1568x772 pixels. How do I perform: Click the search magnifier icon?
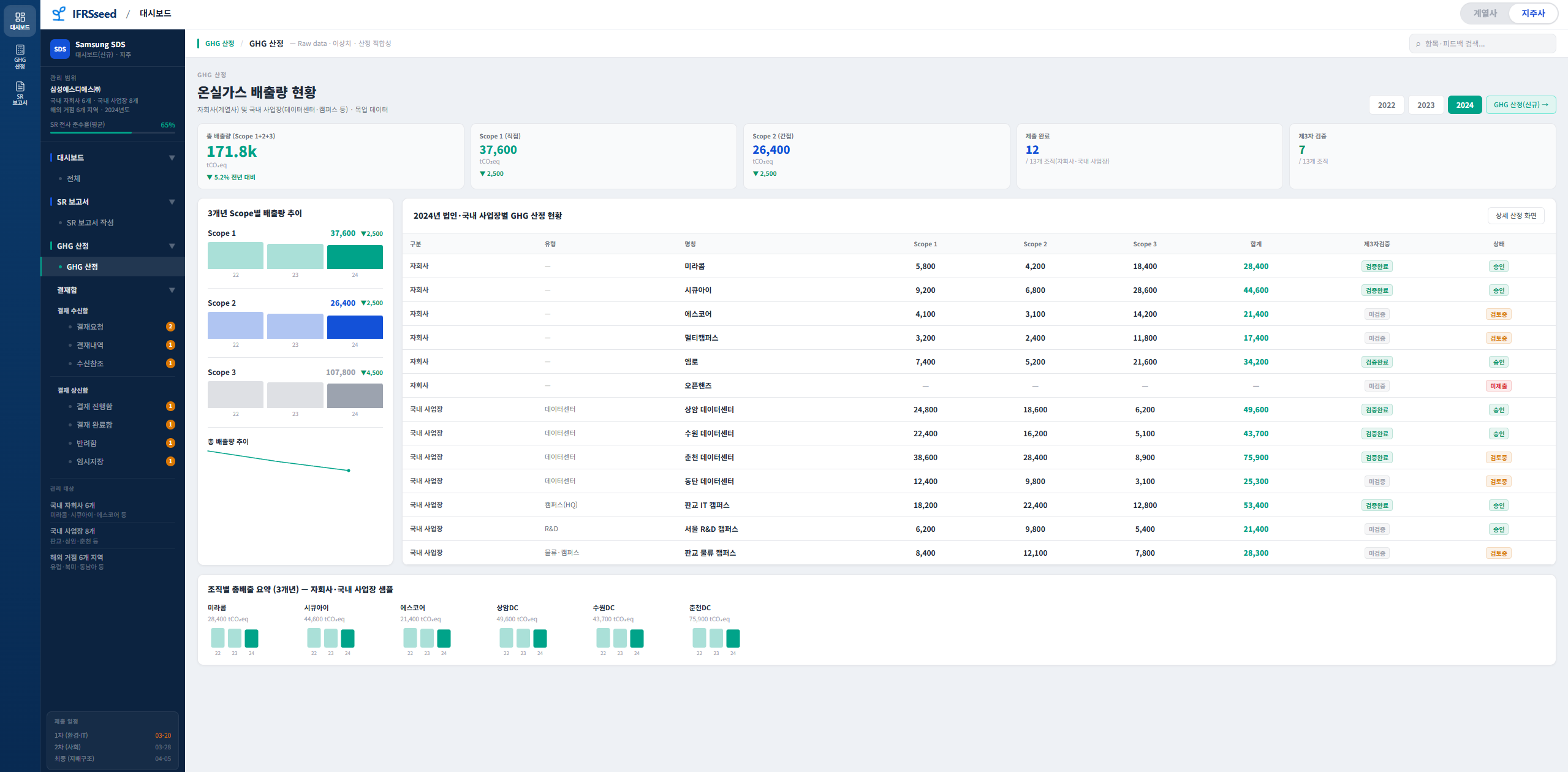click(1418, 44)
